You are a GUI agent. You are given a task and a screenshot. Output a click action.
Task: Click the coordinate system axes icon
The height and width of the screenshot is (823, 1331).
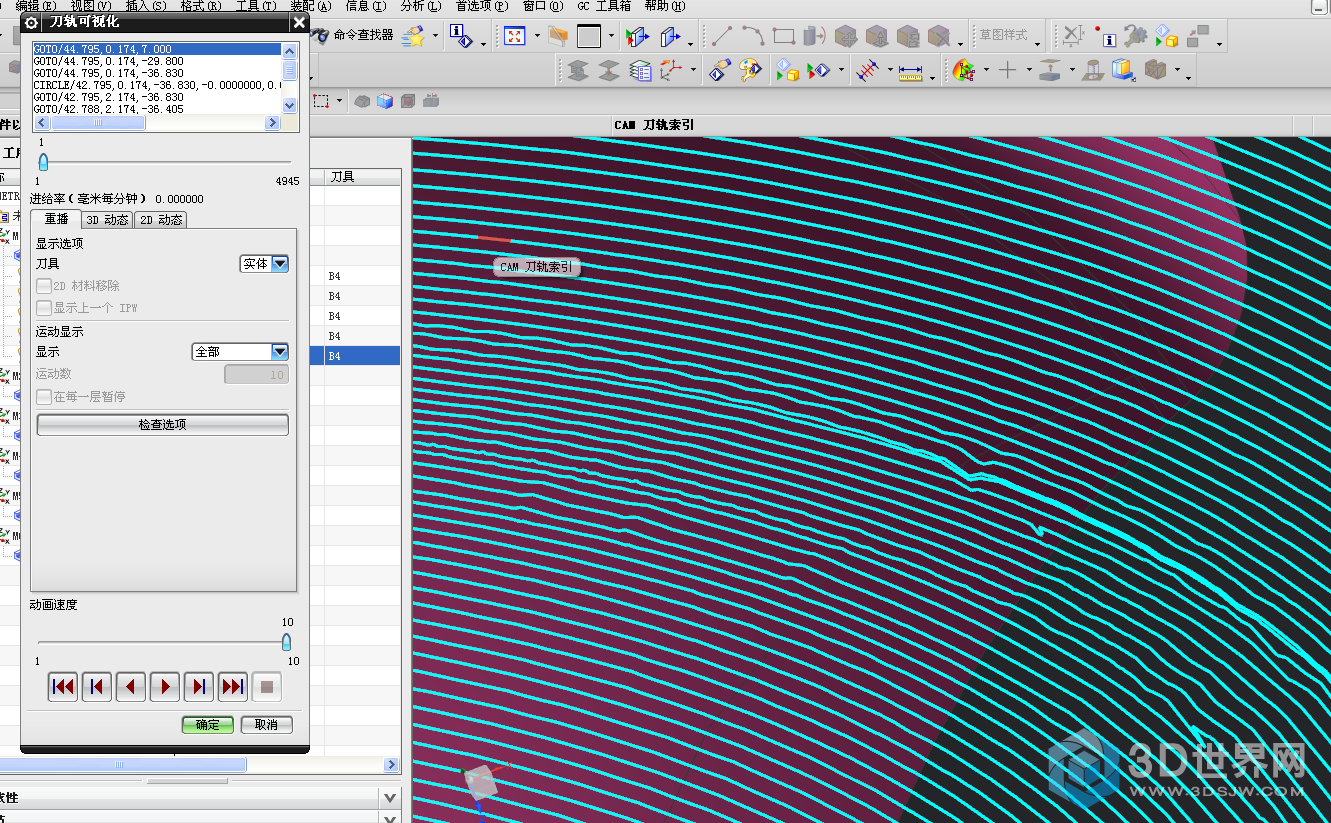670,70
